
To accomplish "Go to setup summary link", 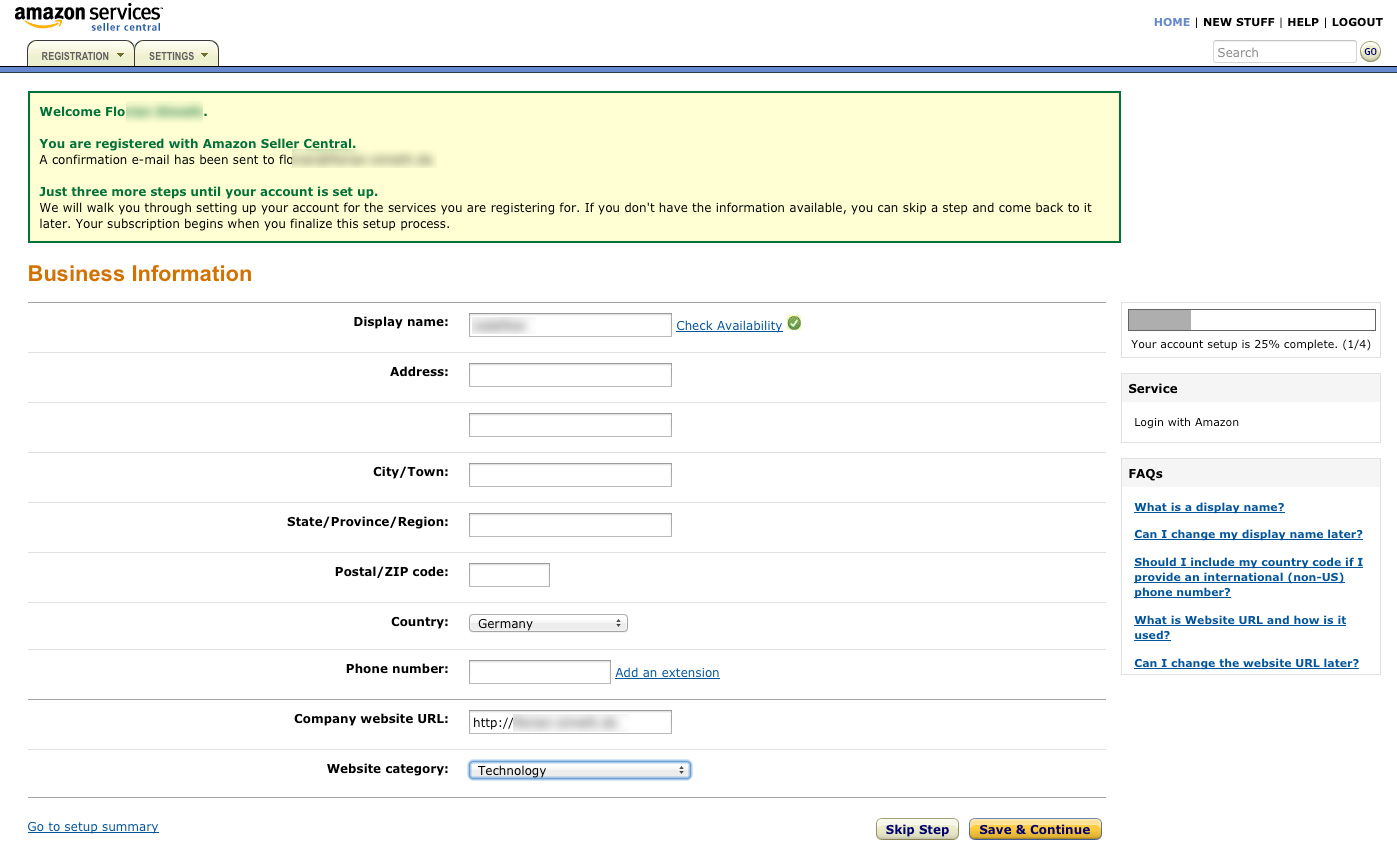I will coord(93,827).
